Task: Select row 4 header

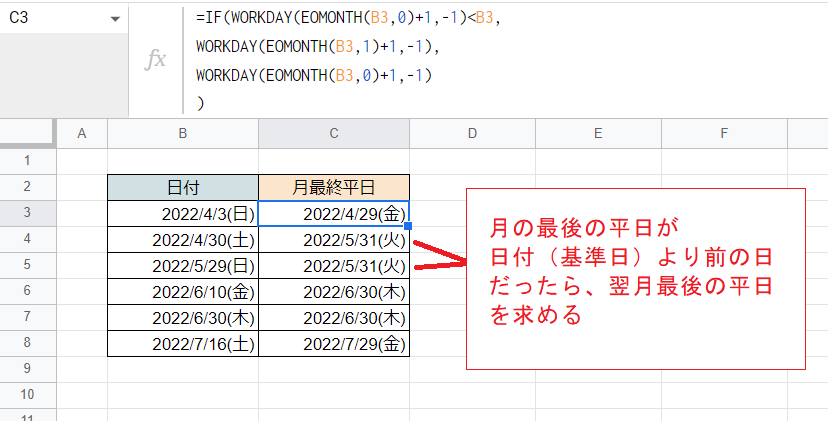Action: click(x=27, y=239)
